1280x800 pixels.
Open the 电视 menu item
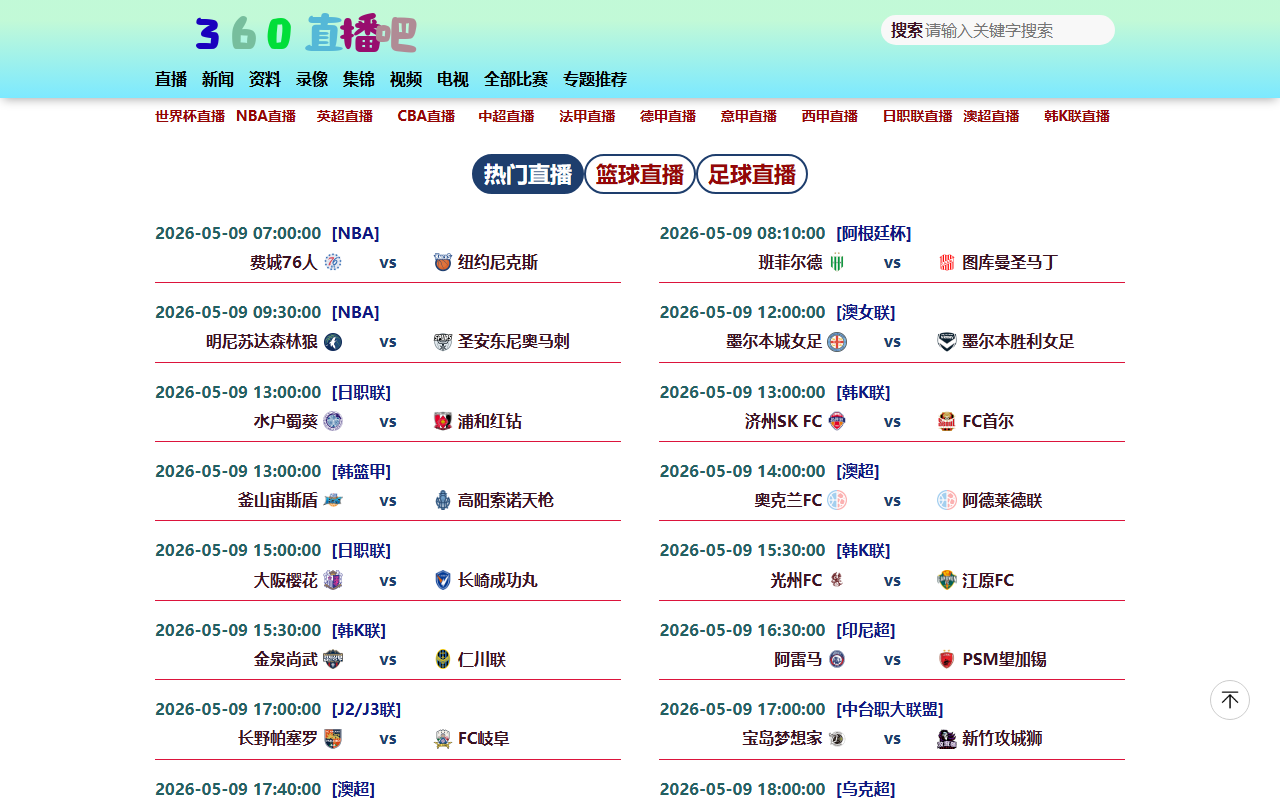click(453, 79)
